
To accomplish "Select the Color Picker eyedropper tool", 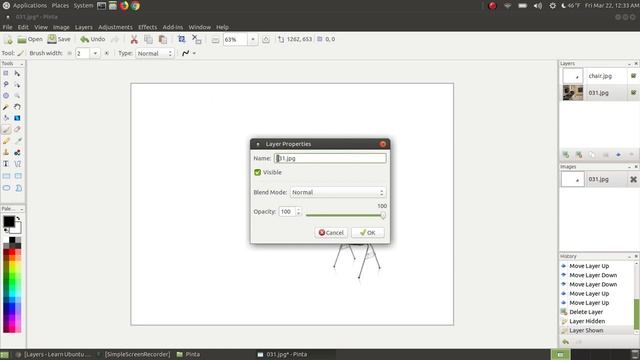I will [x=17, y=141].
